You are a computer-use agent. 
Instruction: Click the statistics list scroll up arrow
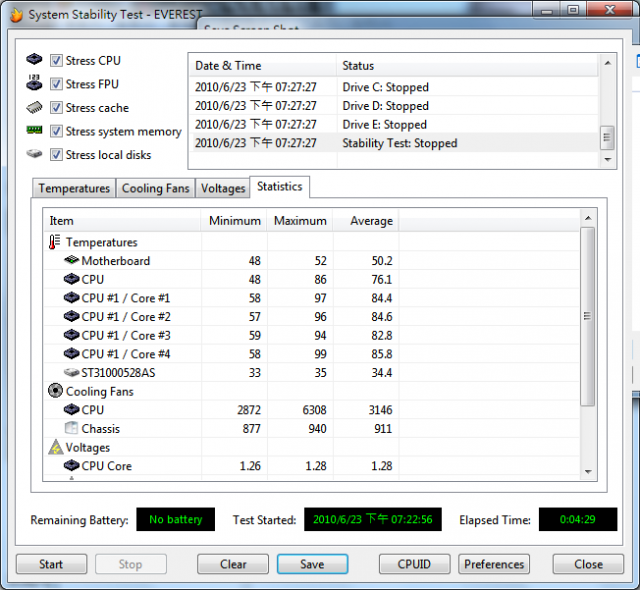click(x=588, y=218)
